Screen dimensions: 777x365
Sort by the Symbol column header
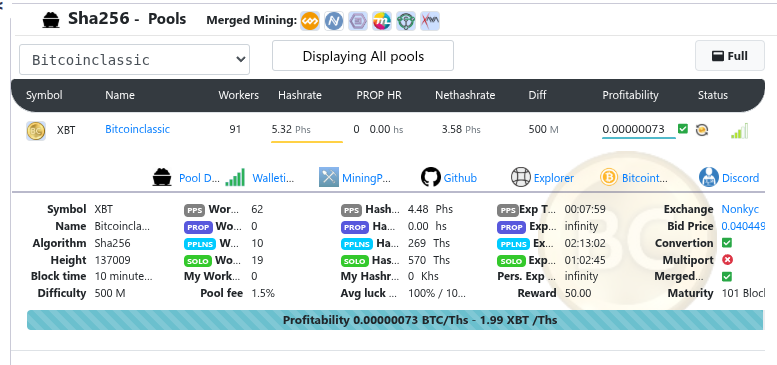(44, 95)
